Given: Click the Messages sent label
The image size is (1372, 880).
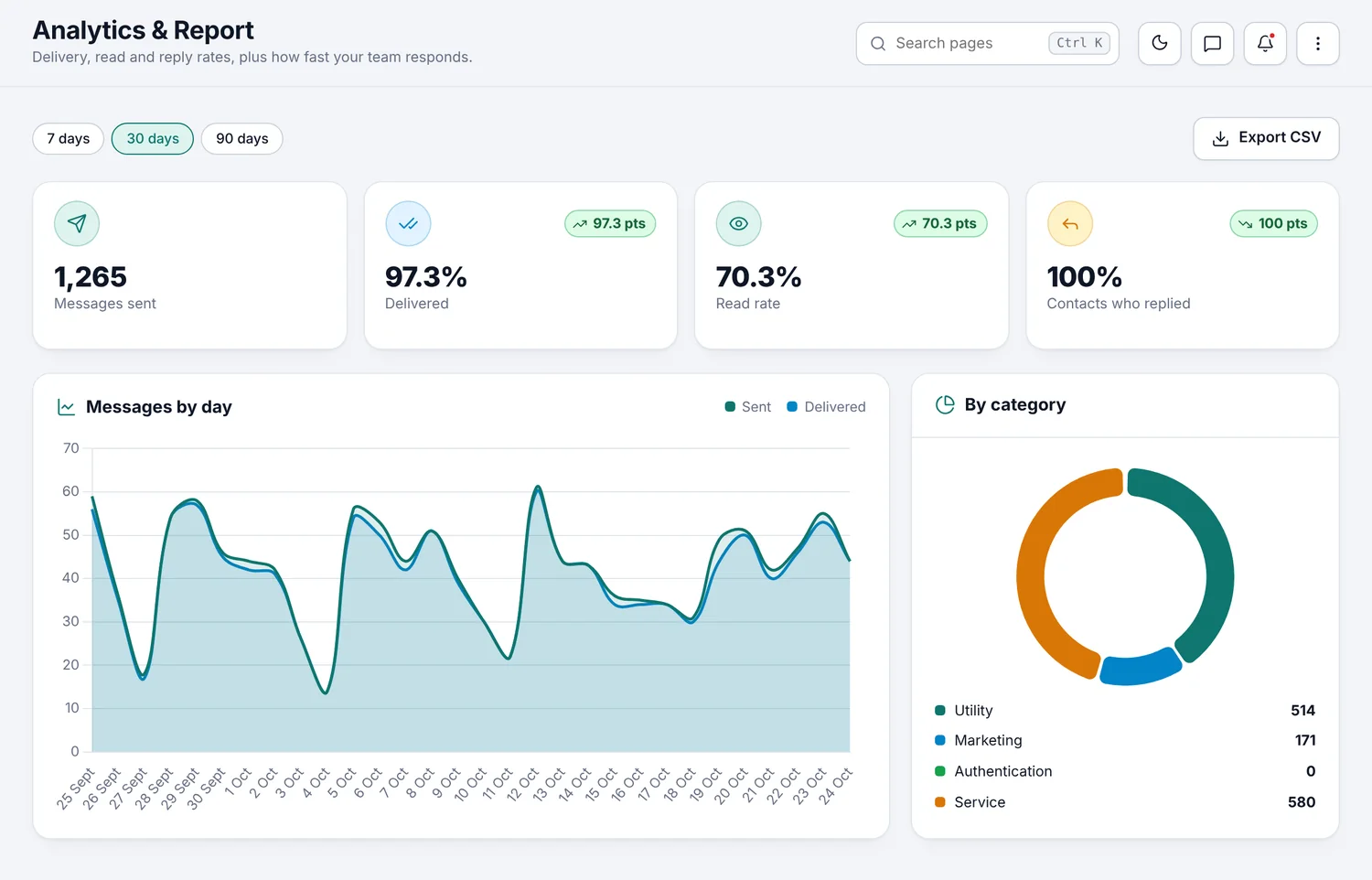Looking at the screenshot, I should coord(105,304).
